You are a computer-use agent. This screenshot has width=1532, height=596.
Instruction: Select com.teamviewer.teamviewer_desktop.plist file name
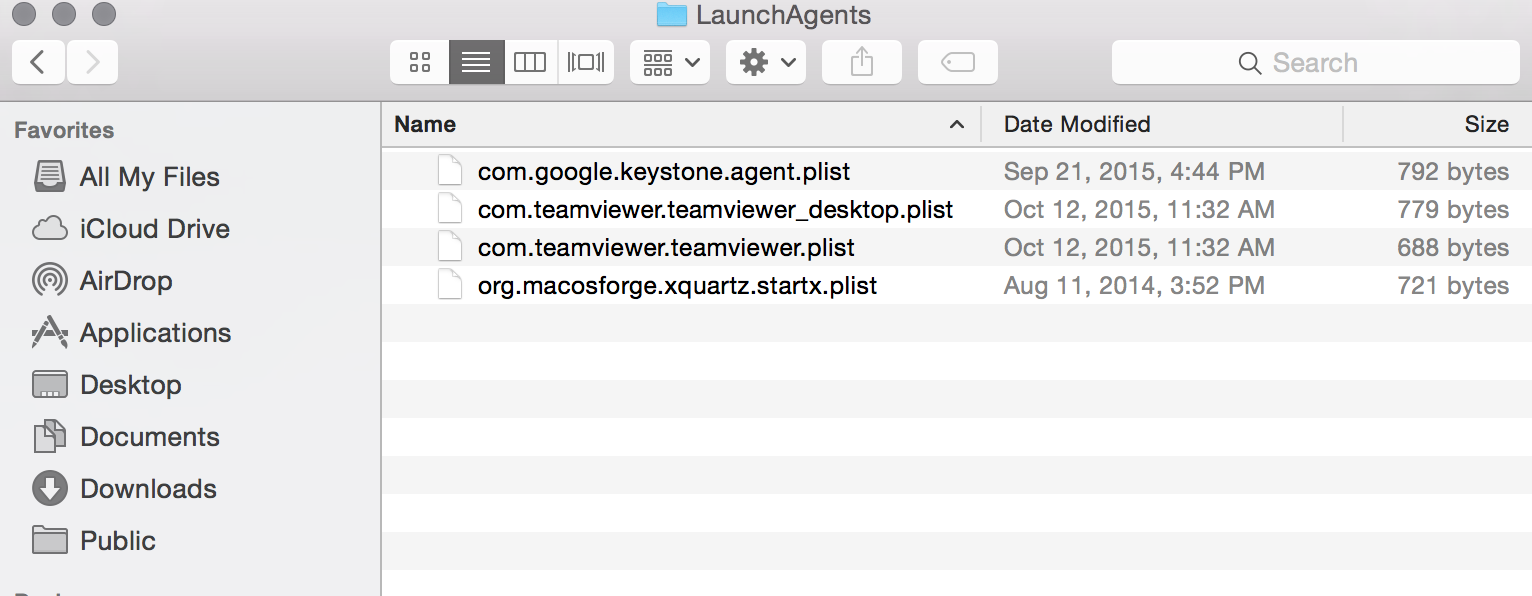715,210
